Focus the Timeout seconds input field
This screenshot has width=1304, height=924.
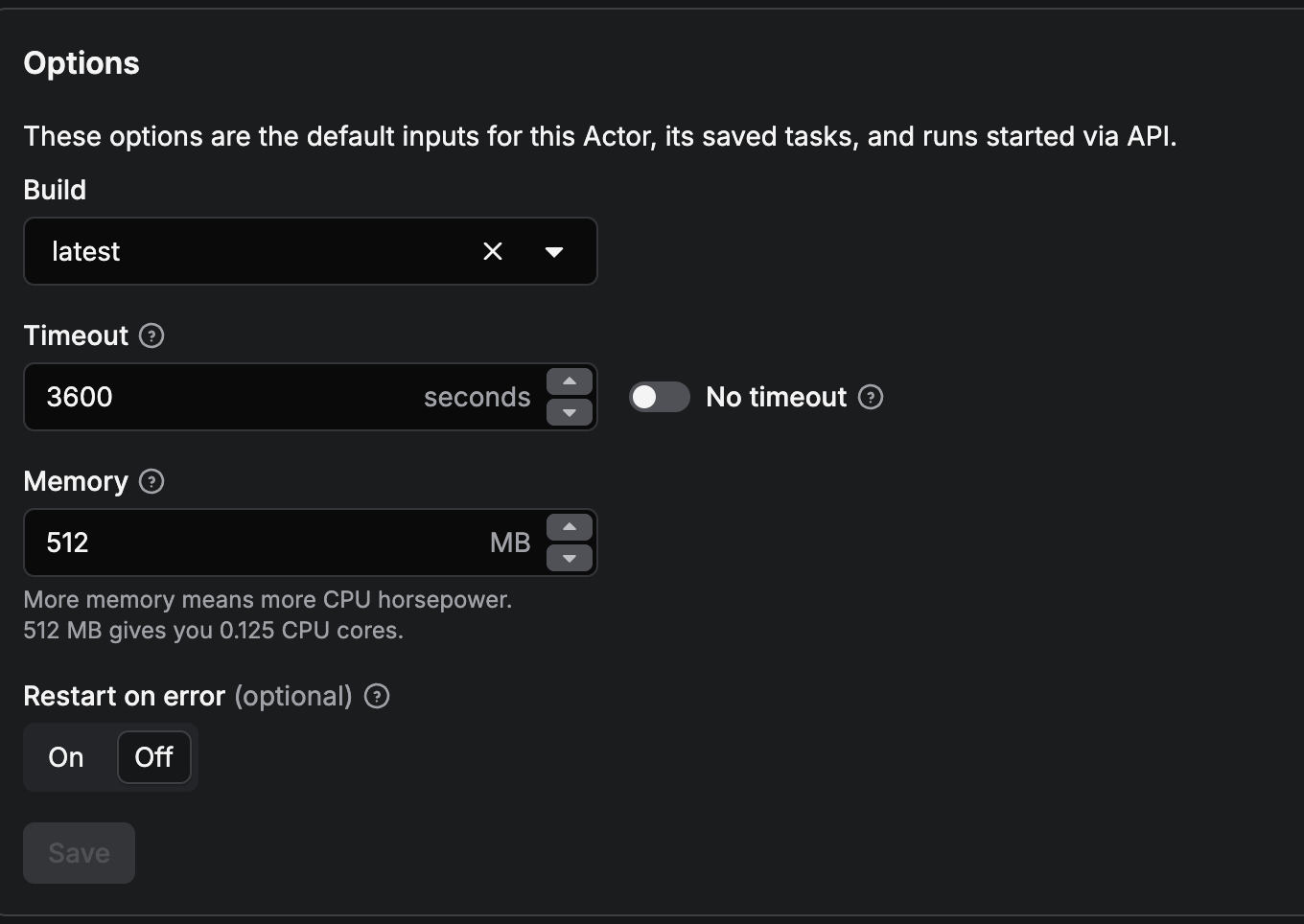(x=221, y=397)
